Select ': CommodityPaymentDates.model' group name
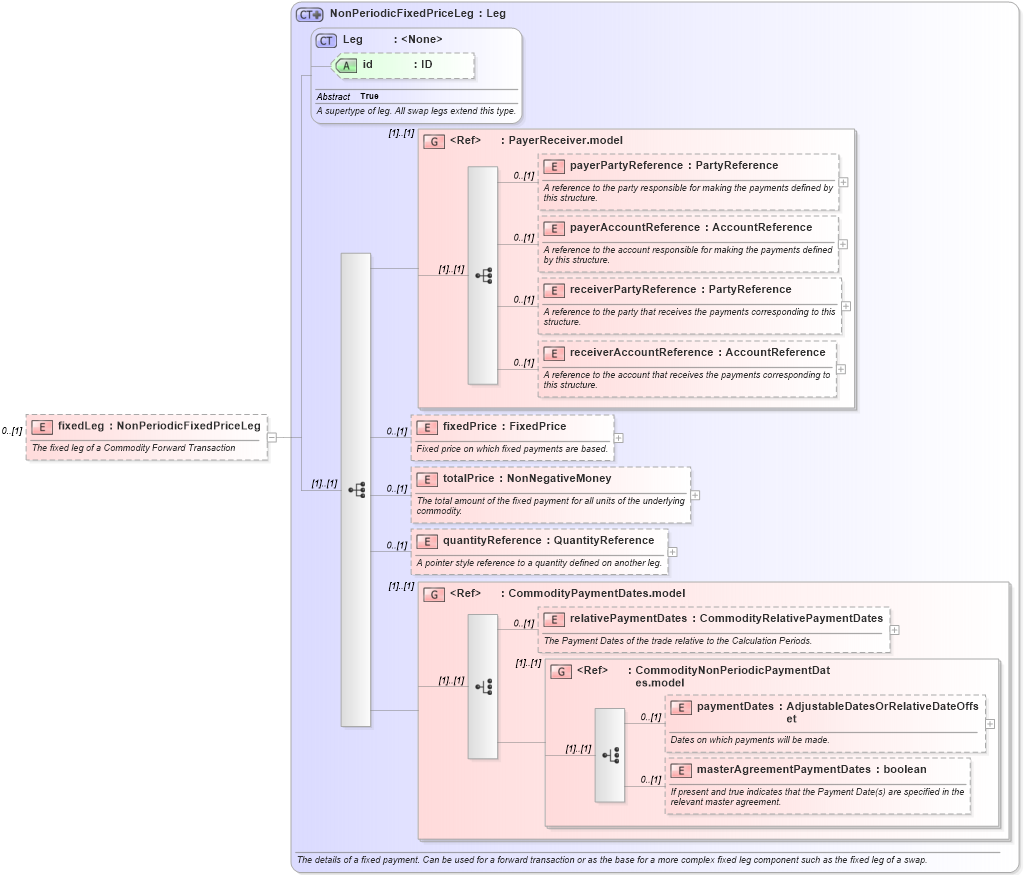Image resolution: width=1024 pixels, height=875 pixels. (x=593, y=594)
